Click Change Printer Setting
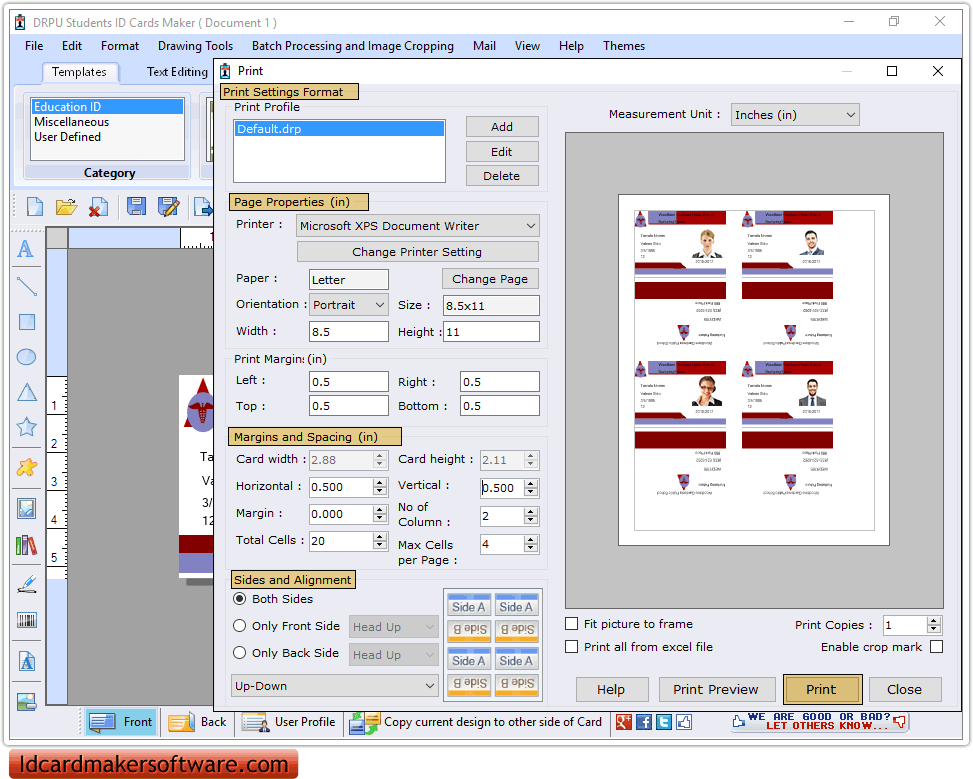The width and height of the screenshot is (973, 779). (417, 251)
